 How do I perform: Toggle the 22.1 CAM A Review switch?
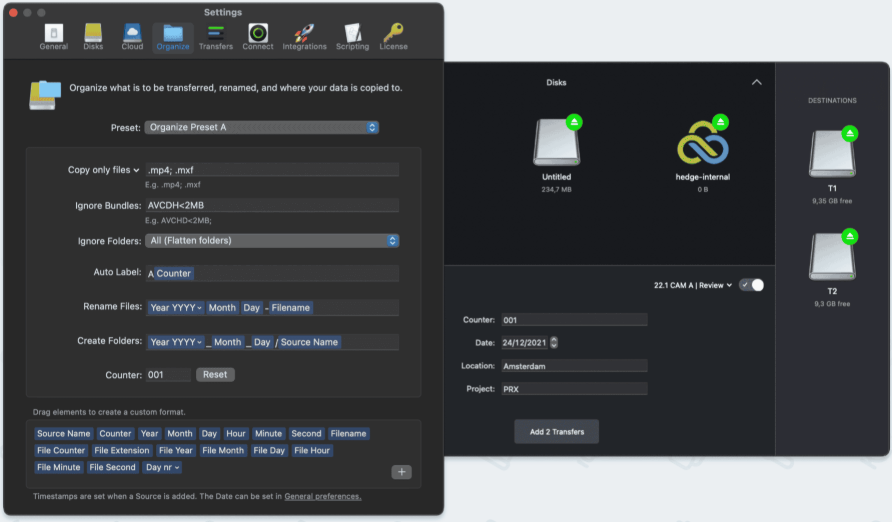751,285
